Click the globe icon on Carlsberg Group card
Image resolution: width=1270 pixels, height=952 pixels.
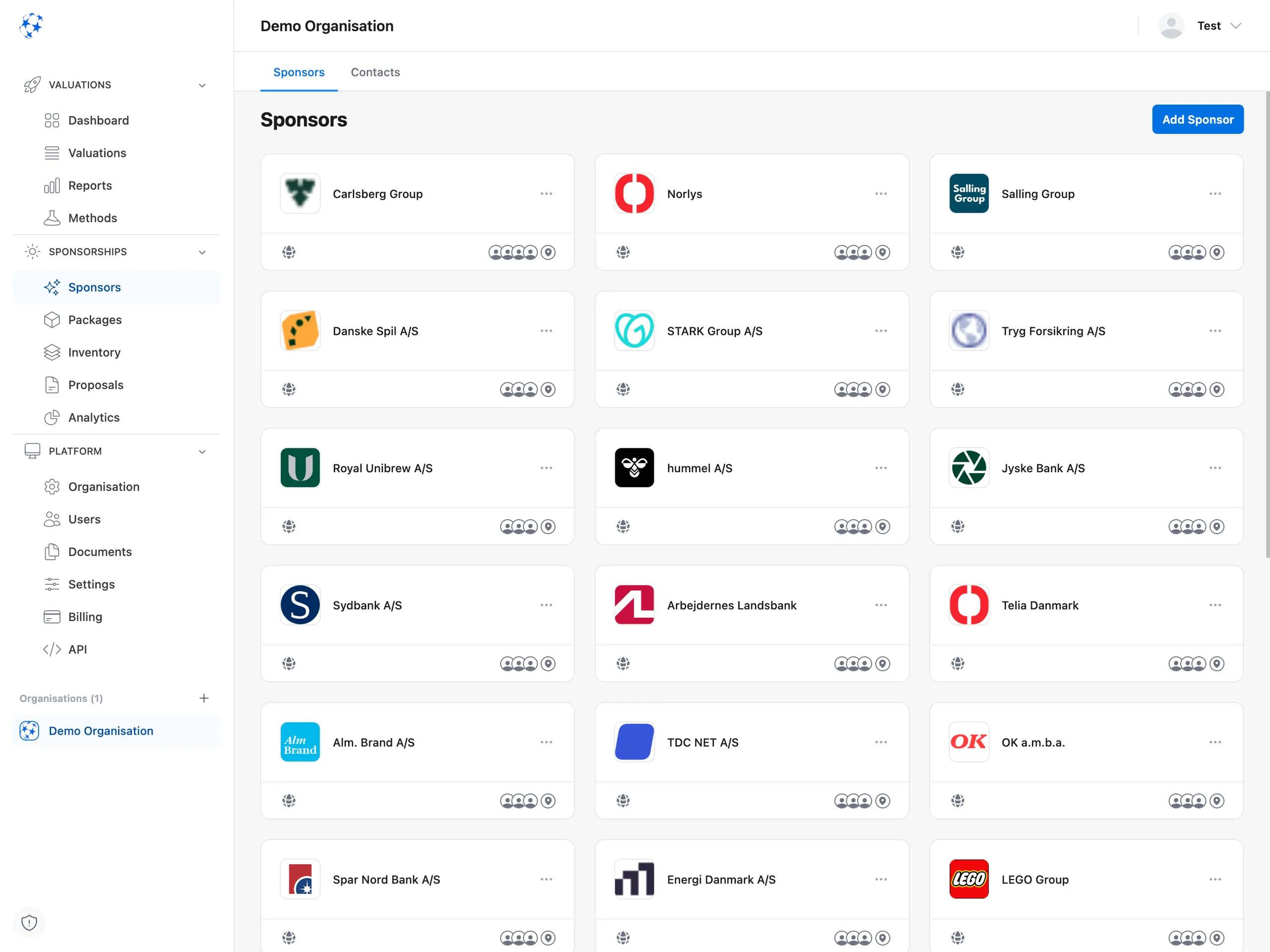pyautogui.click(x=289, y=252)
